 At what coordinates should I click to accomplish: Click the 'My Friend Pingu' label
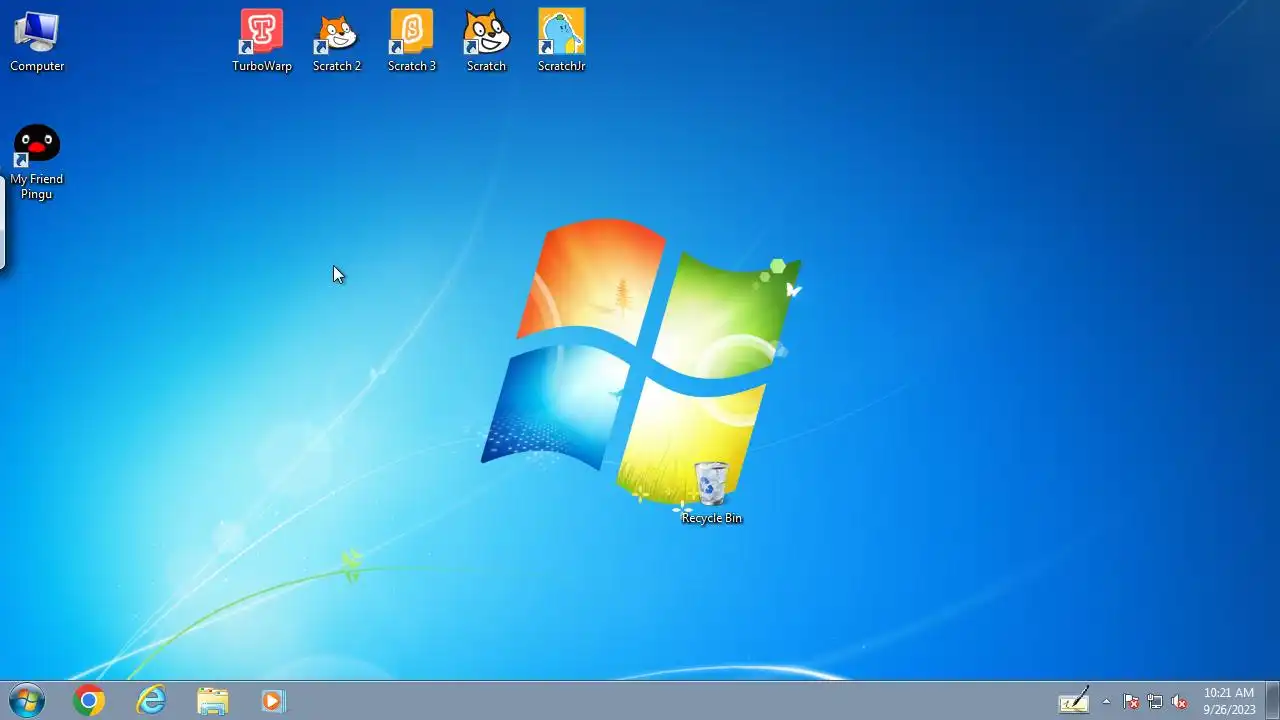click(x=37, y=187)
